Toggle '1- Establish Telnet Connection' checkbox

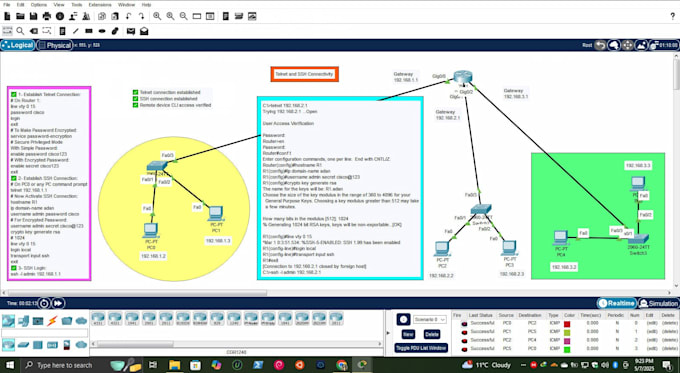(x=14, y=95)
